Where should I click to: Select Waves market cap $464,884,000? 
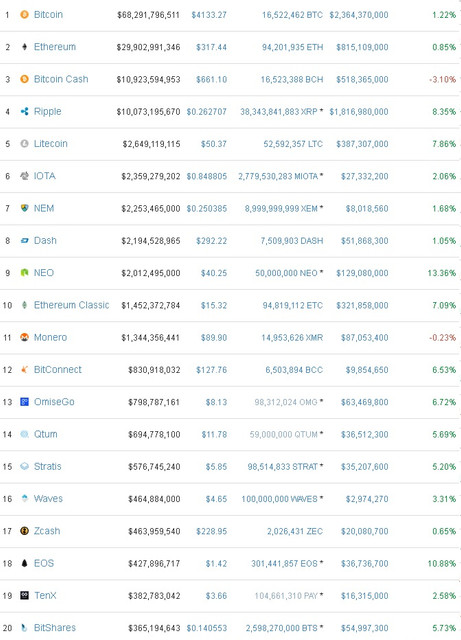[x=154, y=499]
